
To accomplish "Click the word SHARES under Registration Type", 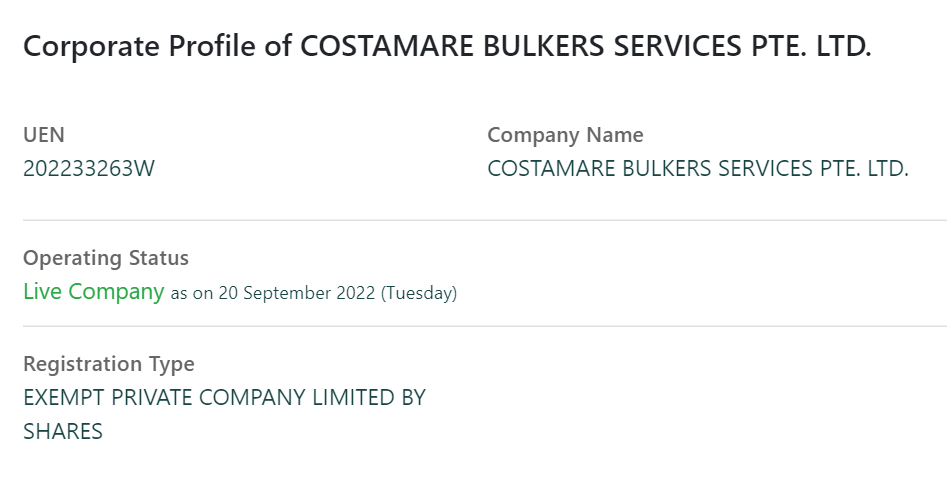I will 63,432.
